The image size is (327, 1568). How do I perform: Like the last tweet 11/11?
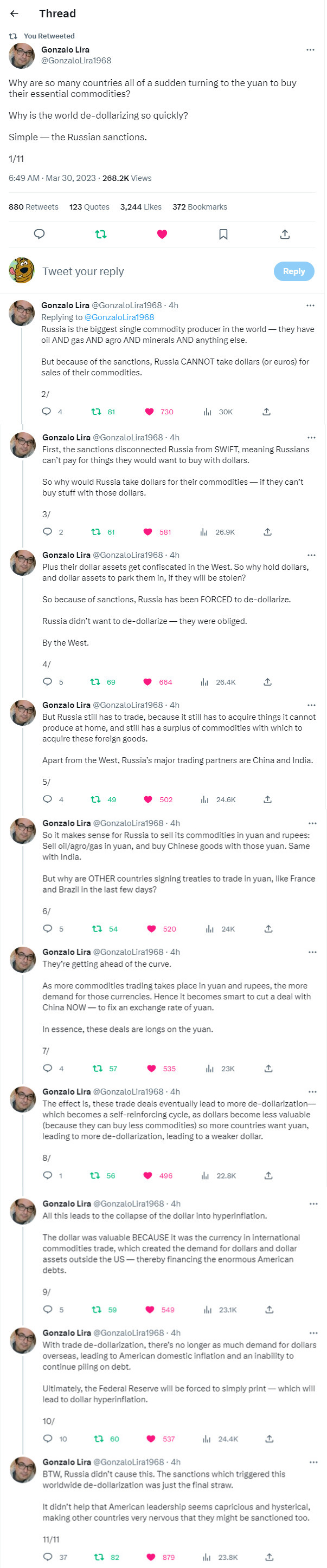[152, 1557]
